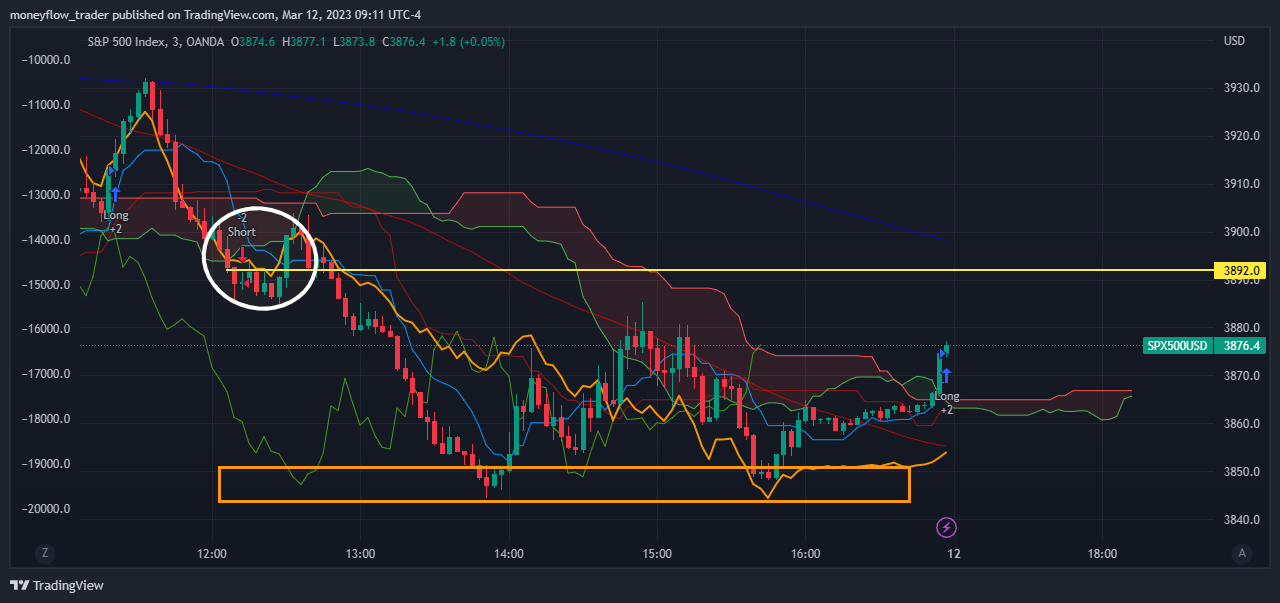Open the TradingView logo link

tap(57, 585)
